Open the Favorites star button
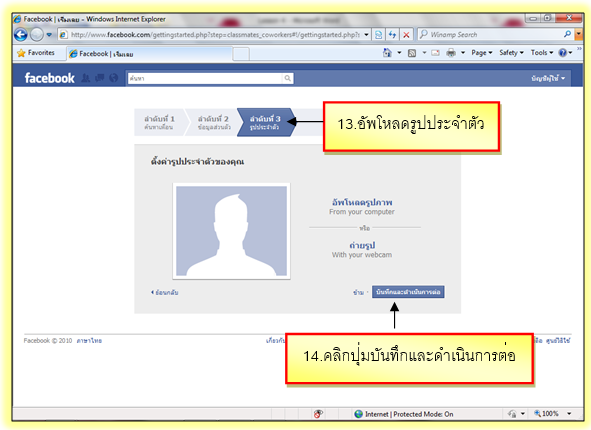The image size is (591, 430). 36,53
